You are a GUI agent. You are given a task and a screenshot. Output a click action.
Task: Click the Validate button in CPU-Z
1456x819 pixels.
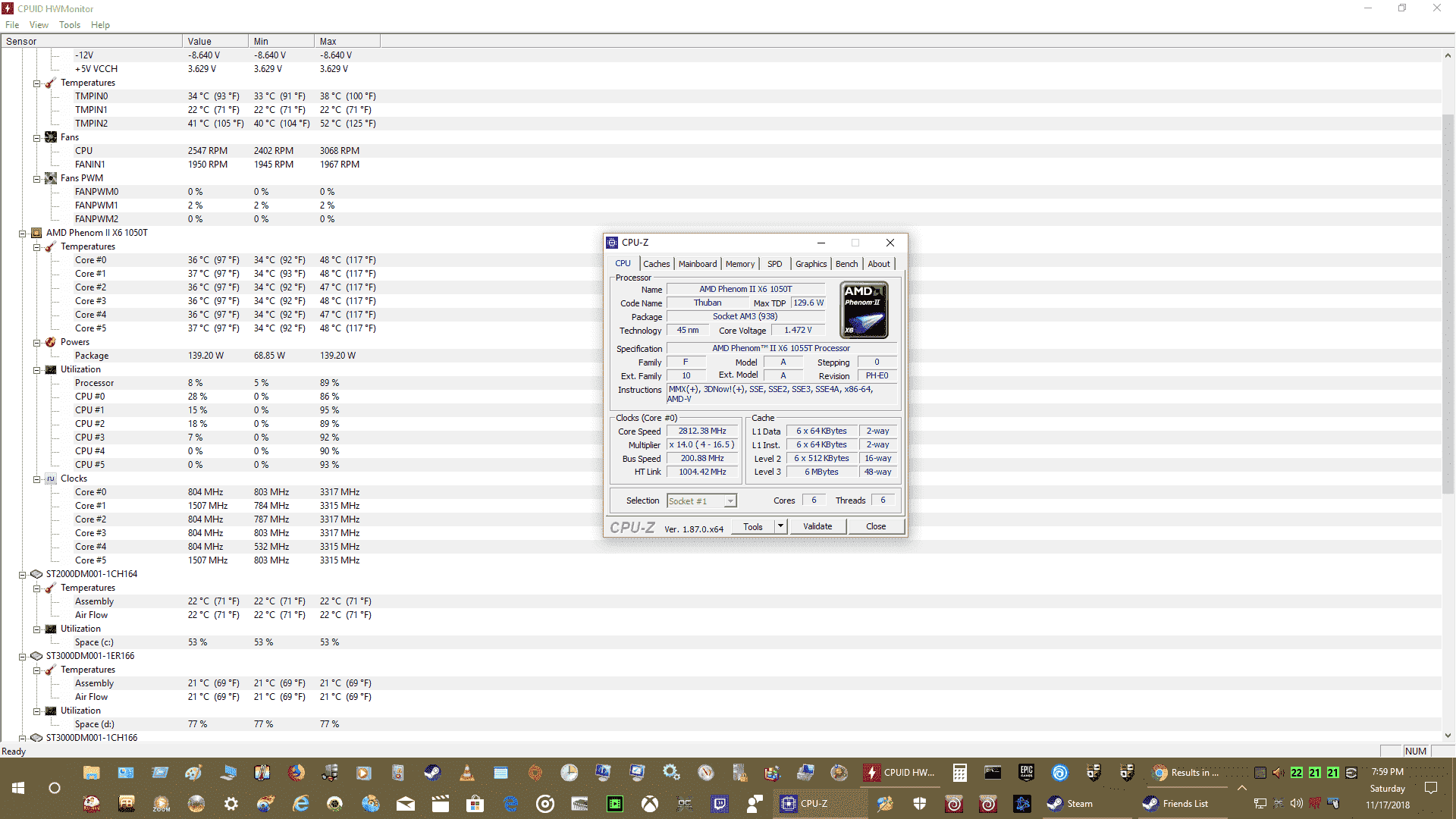click(x=817, y=526)
